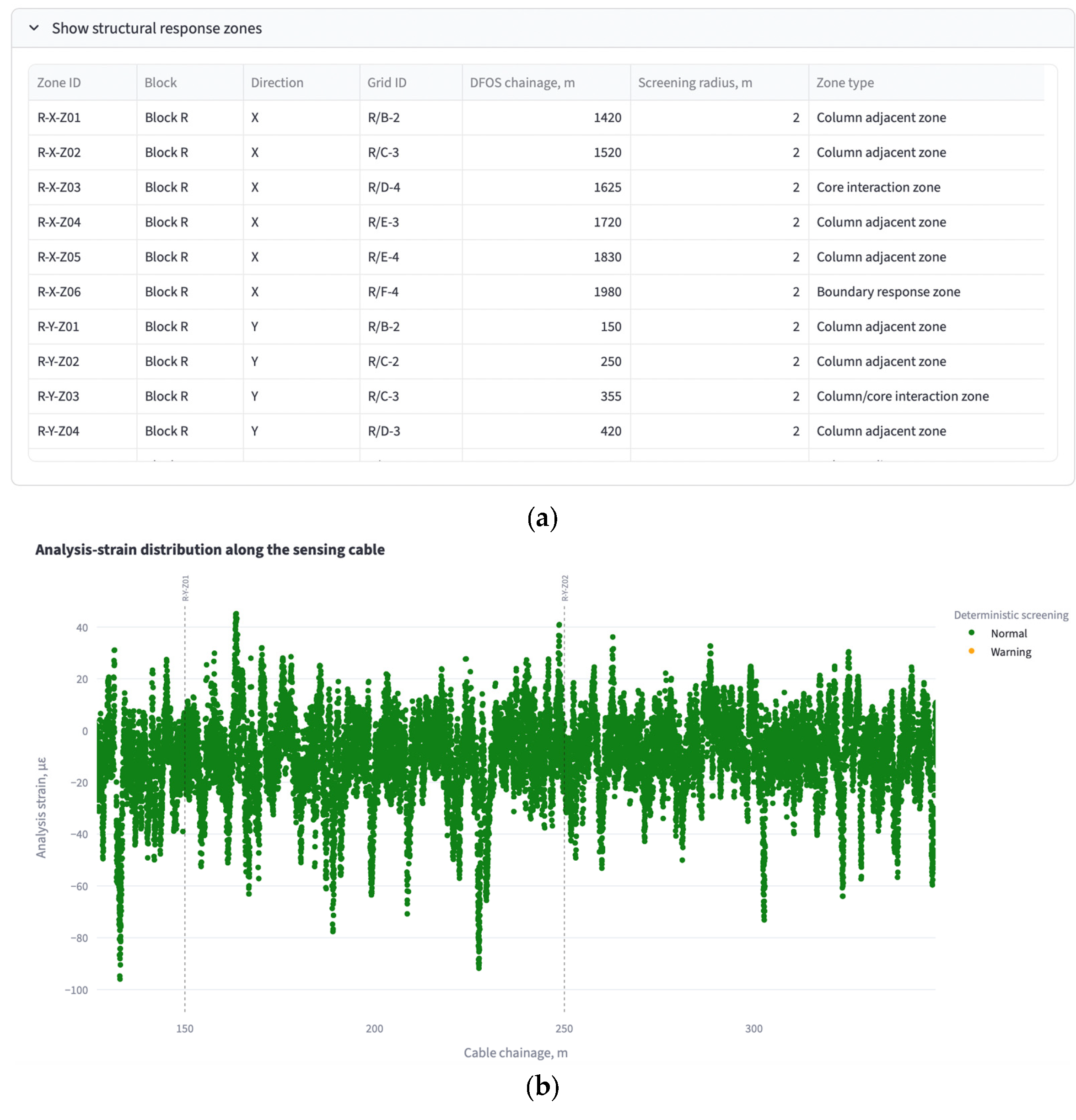Click 'Core interaction zone' cell
1076x1120 pixels.
[x=926, y=187]
